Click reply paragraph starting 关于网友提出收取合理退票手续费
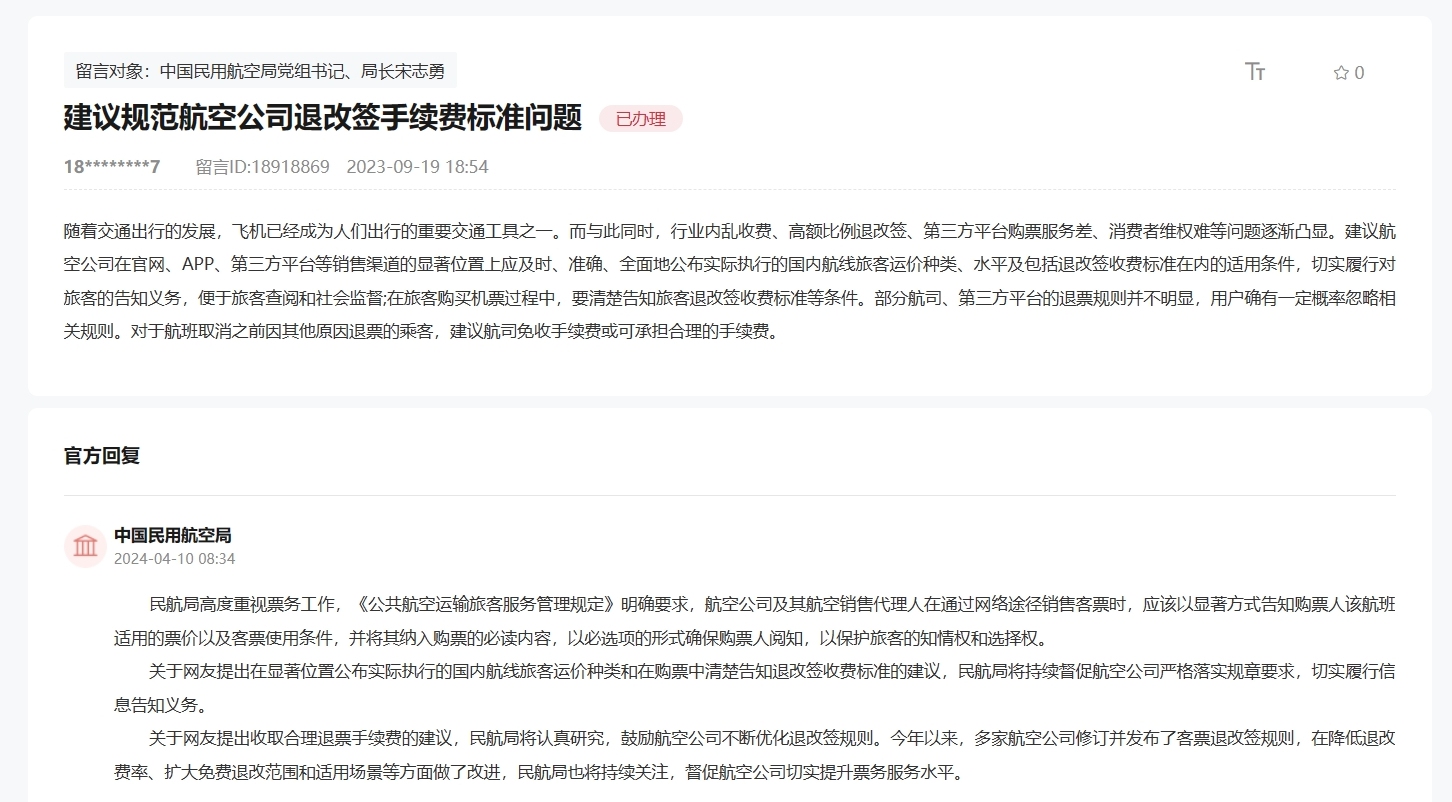This screenshot has height=802, width=1452. click(755, 755)
